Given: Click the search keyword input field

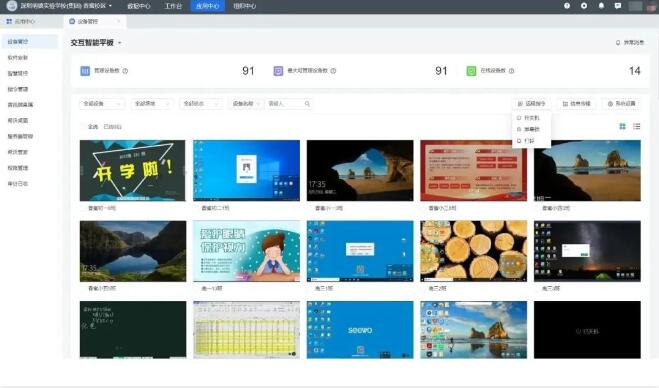Looking at the screenshot, I should pyautogui.click(x=285, y=104).
